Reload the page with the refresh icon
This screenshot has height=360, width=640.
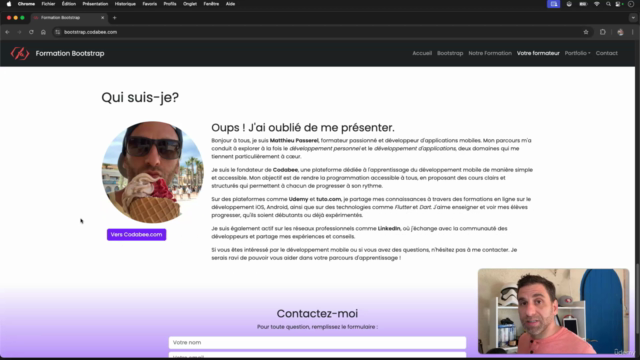[x=31, y=32]
